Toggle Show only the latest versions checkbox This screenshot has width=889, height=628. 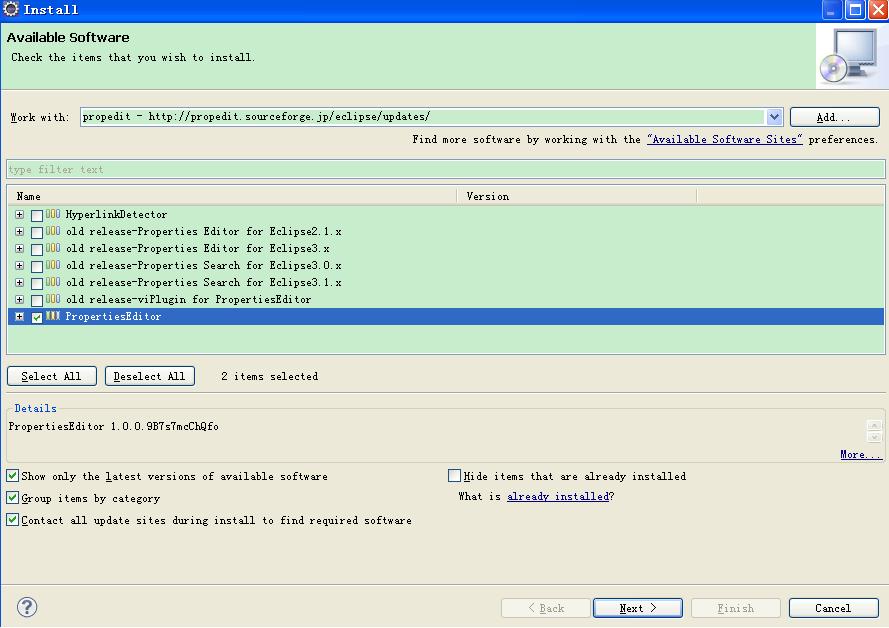tap(12, 476)
